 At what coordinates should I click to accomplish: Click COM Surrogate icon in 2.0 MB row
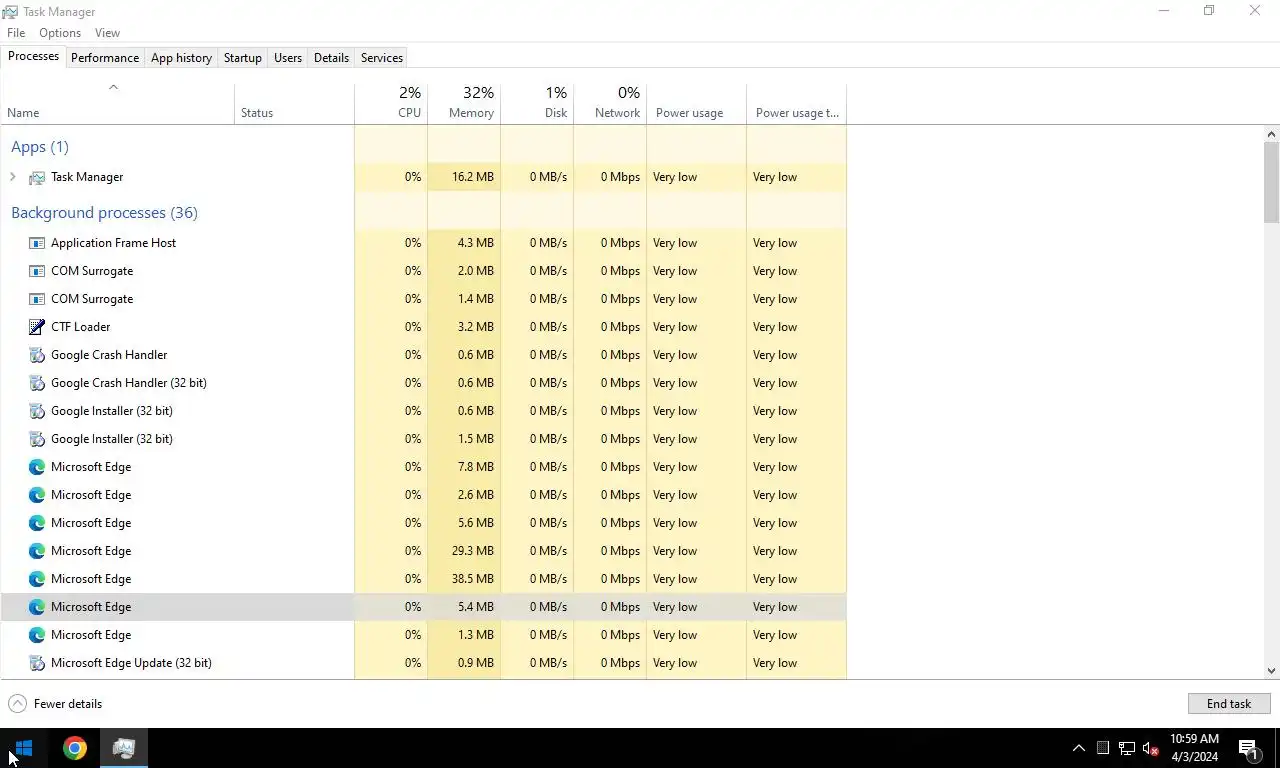[x=37, y=271]
